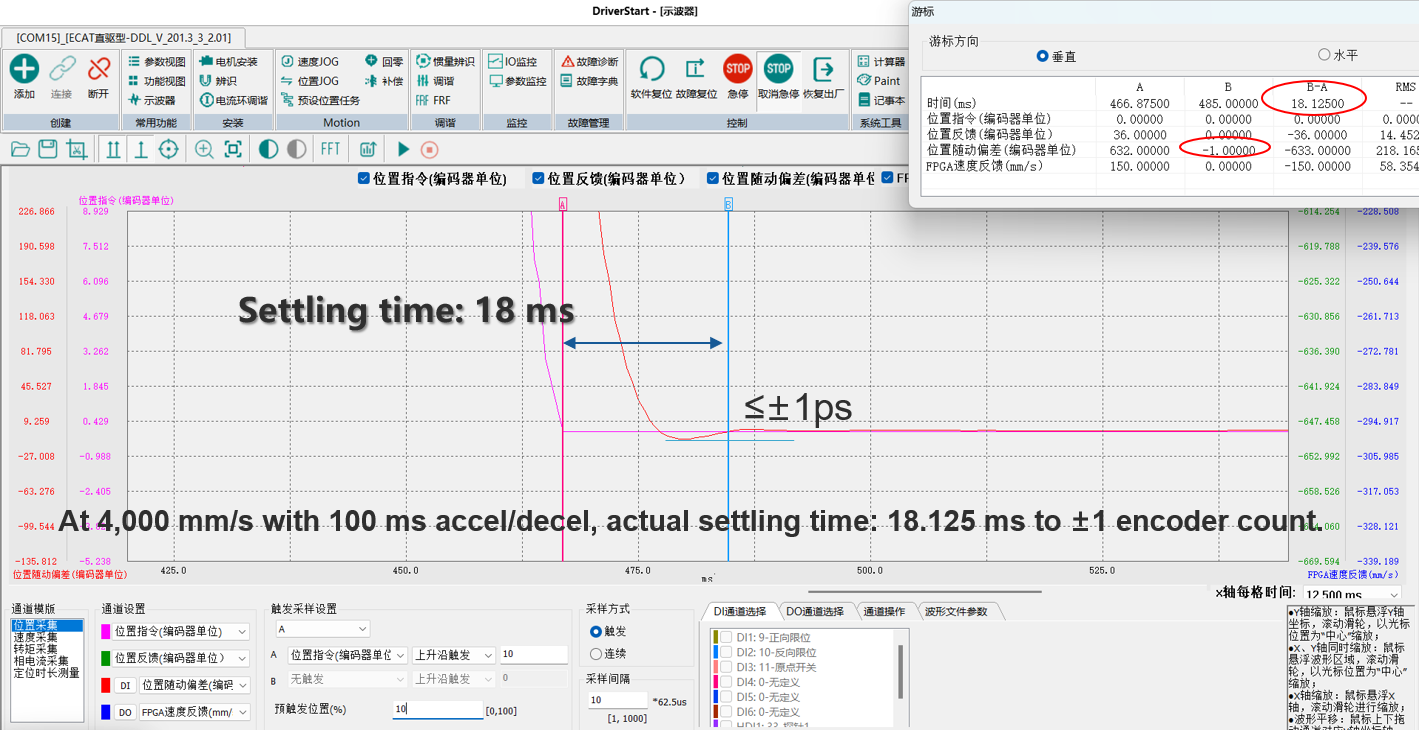Click the zoom-in magnifier icon
Image resolution: width=1419 pixels, height=730 pixels.
coord(204,149)
